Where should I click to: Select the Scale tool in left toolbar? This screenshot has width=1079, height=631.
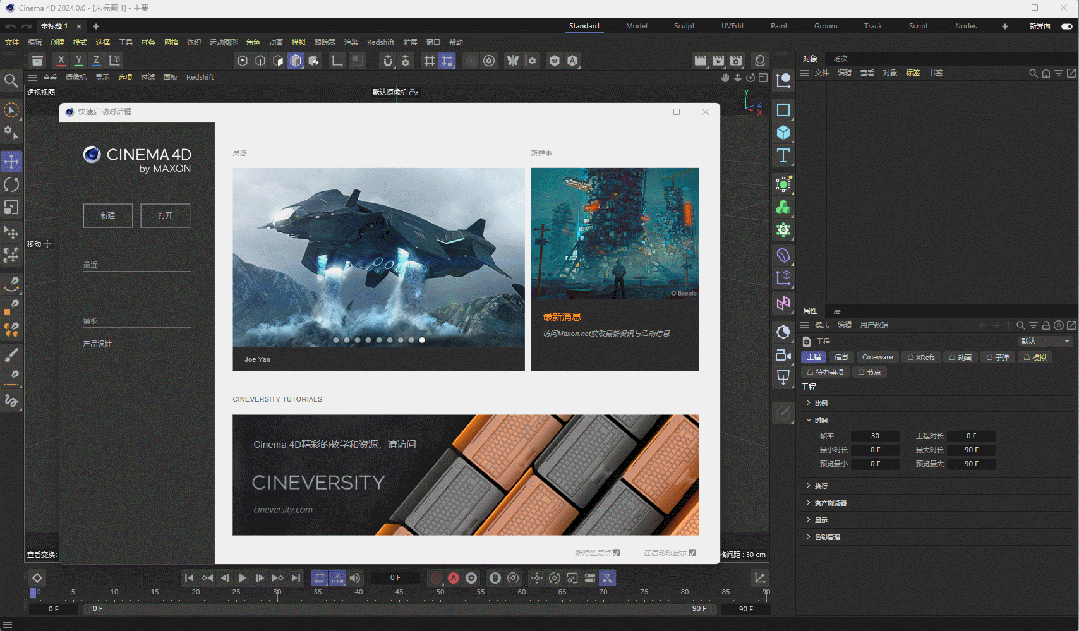pyautogui.click(x=12, y=207)
